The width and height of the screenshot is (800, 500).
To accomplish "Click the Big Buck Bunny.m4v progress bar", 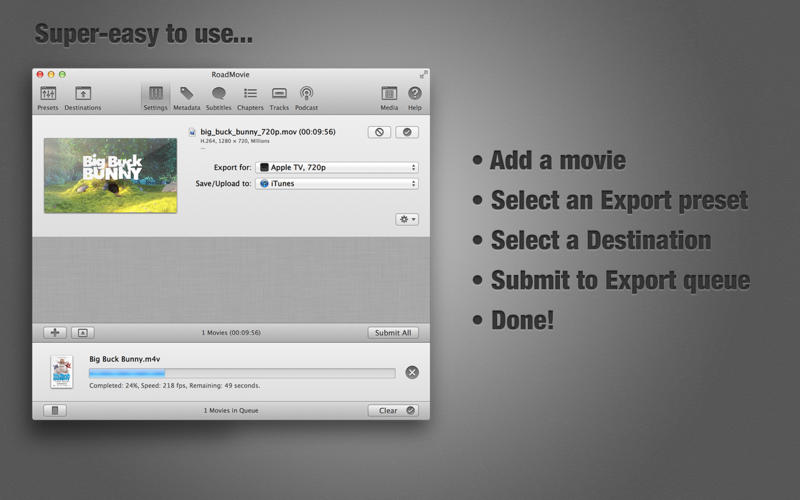I will 242,373.
